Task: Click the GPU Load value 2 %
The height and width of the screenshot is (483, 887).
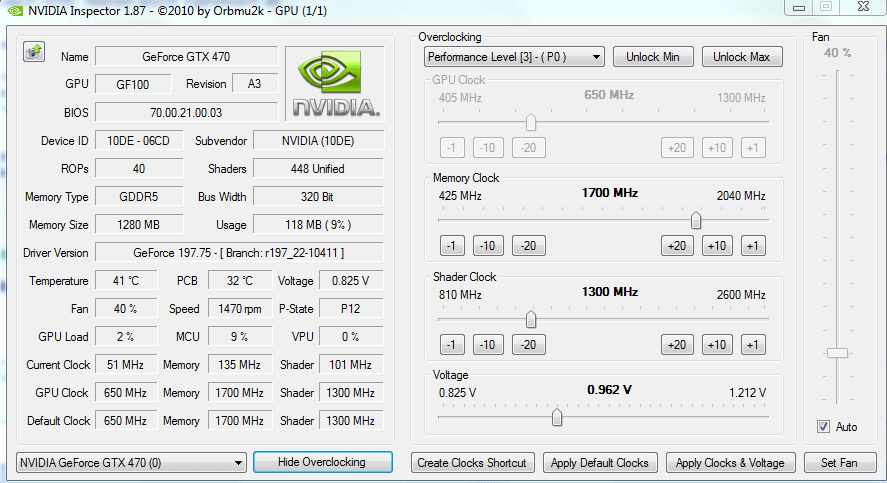Action: click(126, 337)
